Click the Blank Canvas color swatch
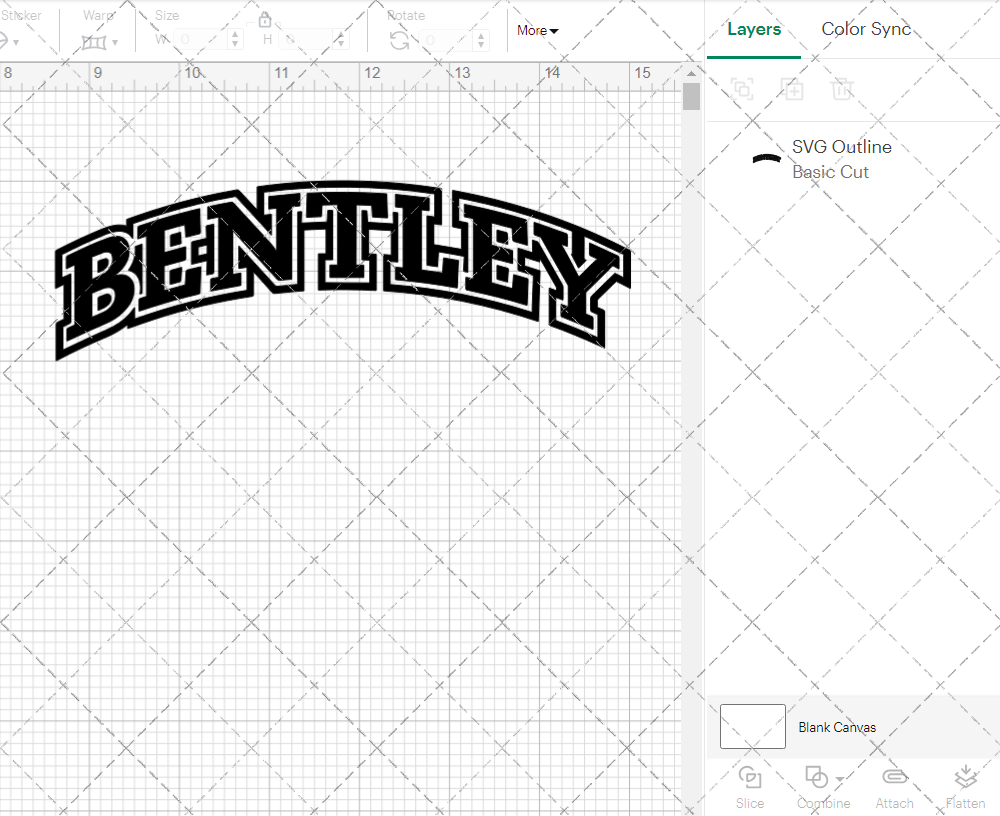 [752, 727]
